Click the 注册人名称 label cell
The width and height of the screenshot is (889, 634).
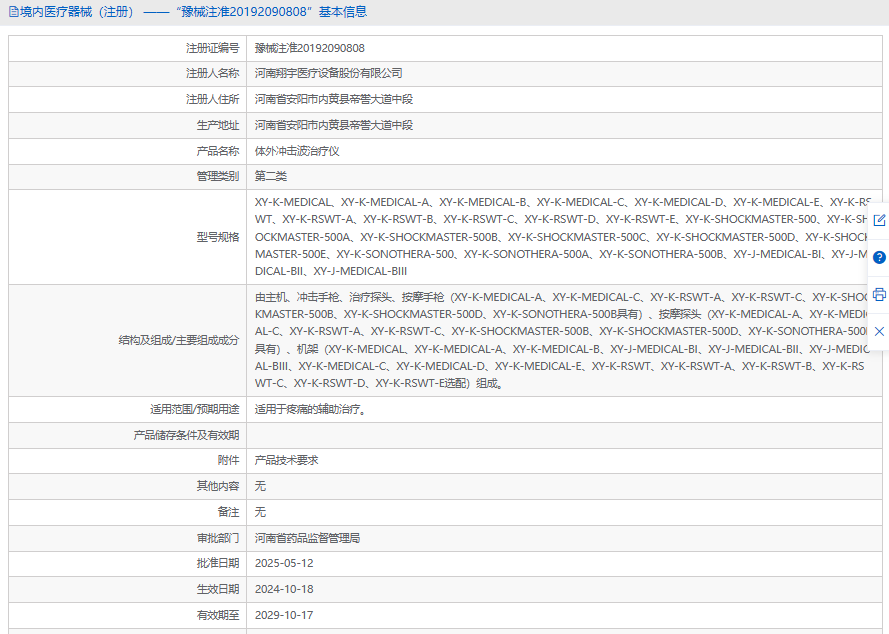[128, 73]
